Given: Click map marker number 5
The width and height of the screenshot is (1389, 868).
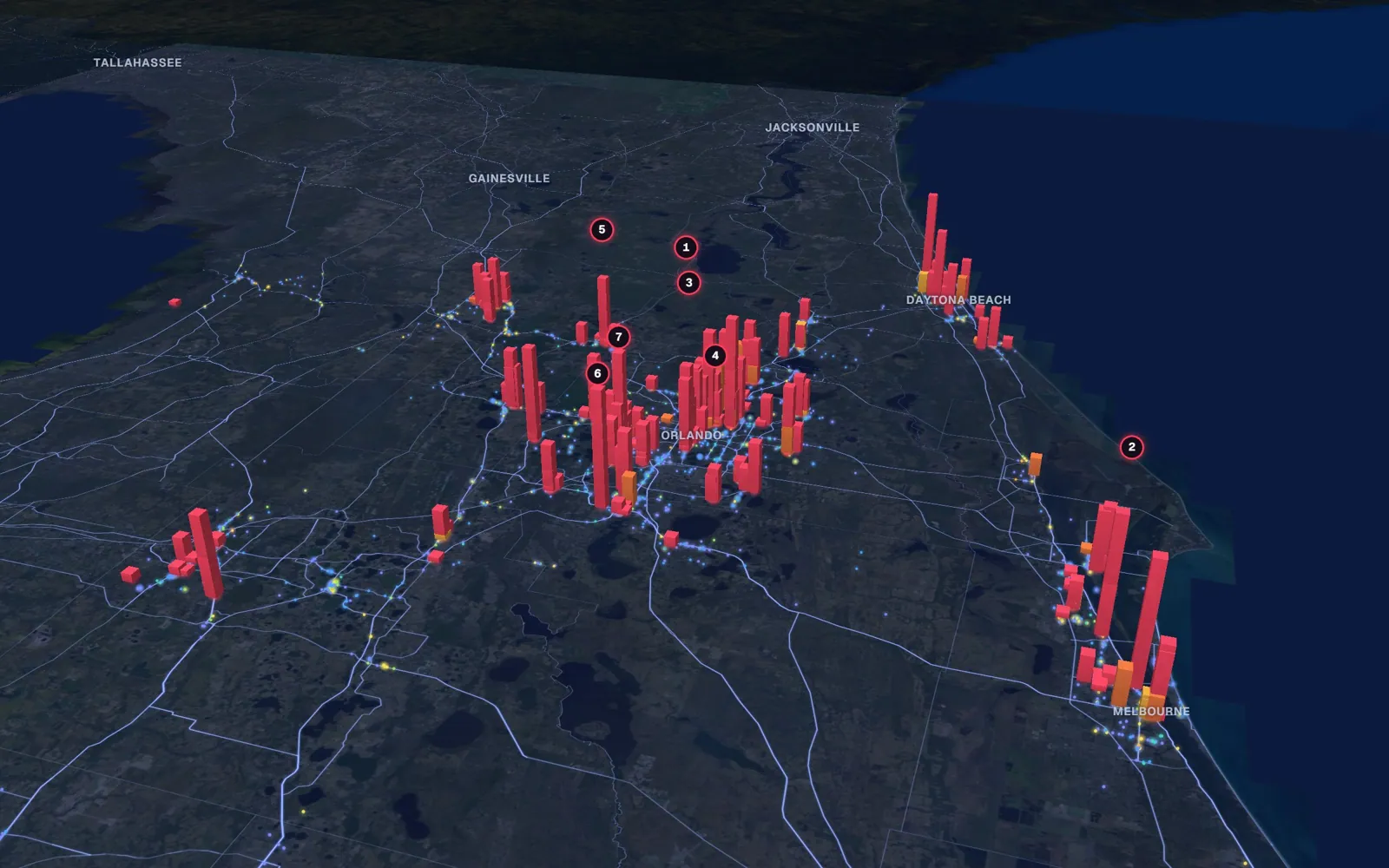Looking at the screenshot, I should 602,229.
